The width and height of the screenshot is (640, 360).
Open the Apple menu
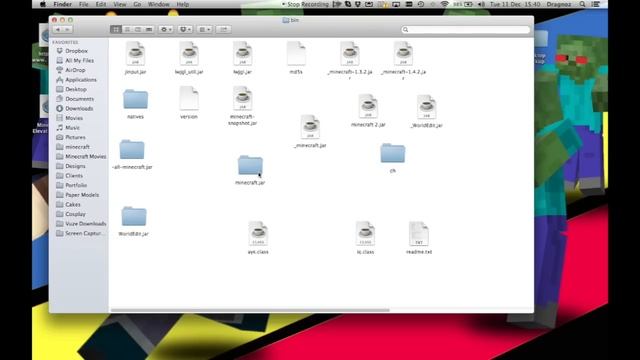(x=42, y=4)
